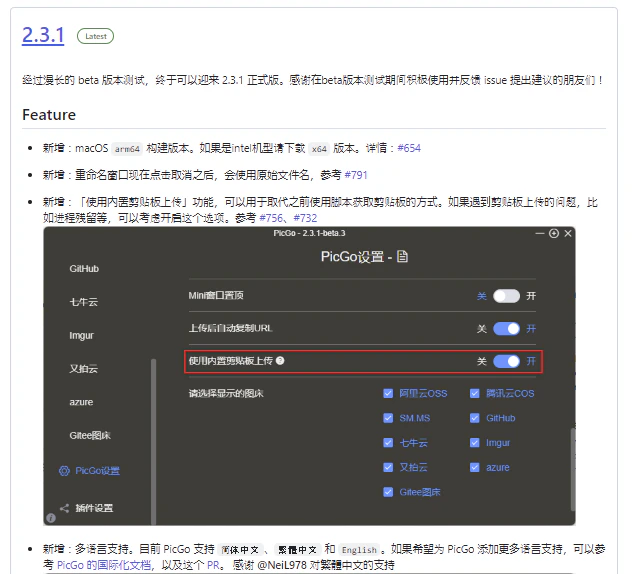Click the info icon at sidebar bottom
Image resolution: width=637 pixels, height=574 pixels.
[51, 518]
